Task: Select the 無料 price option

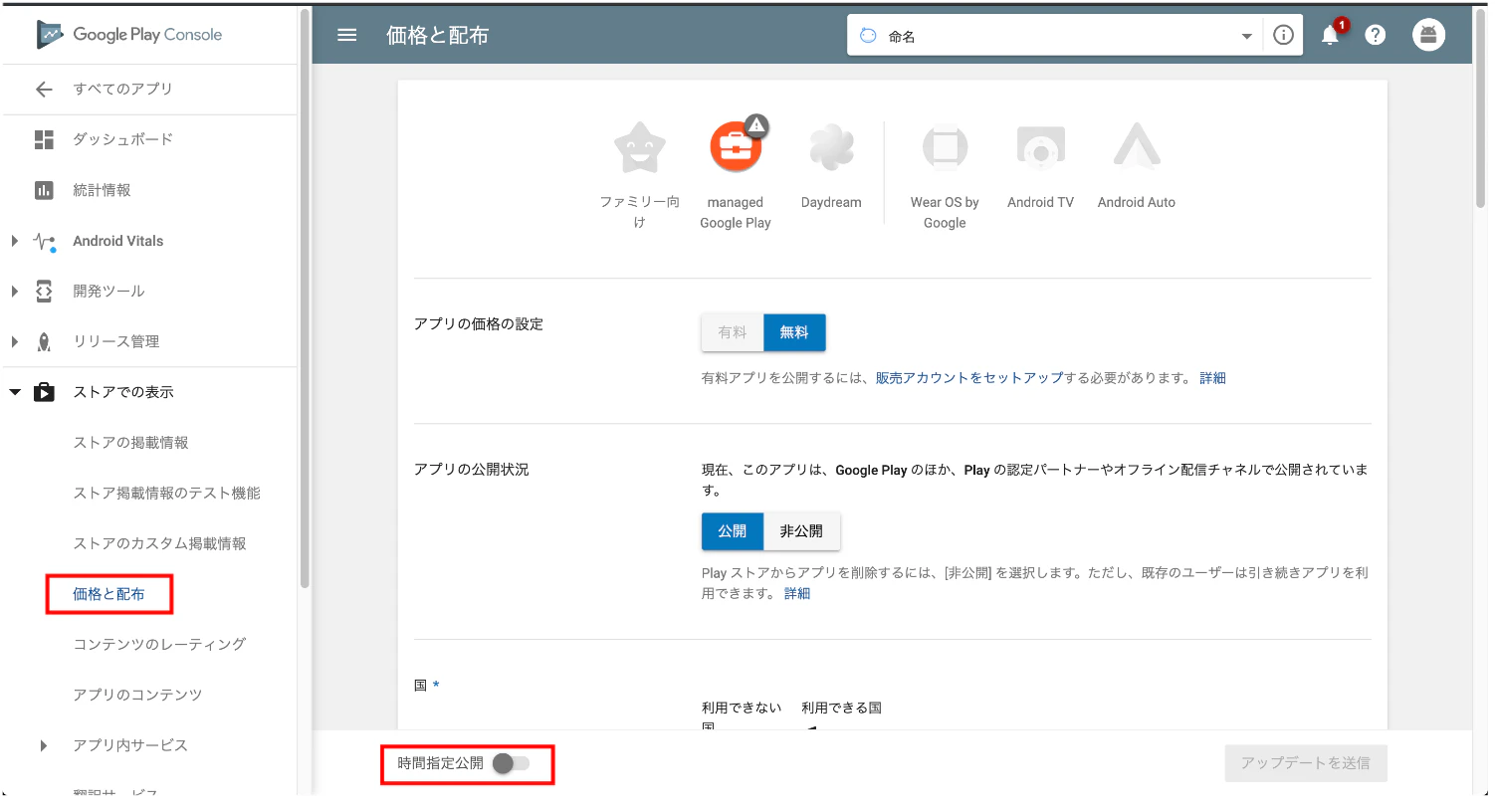Action: point(794,332)
